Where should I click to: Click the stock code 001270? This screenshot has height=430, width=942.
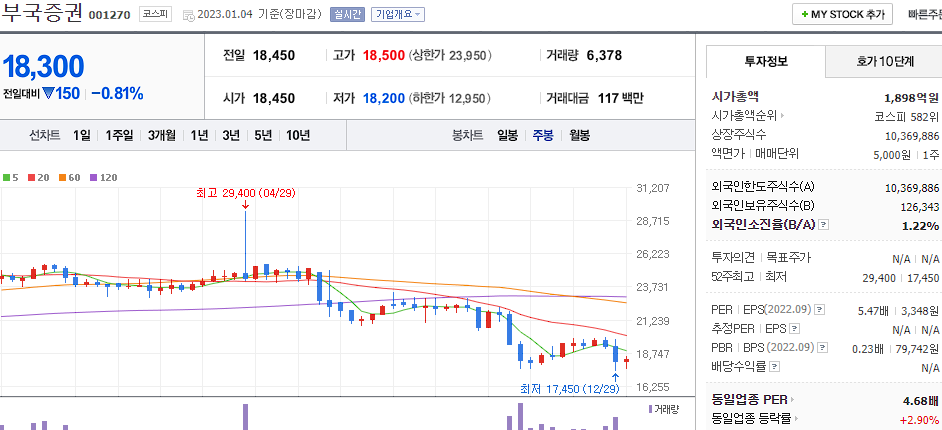tap(109, 15)
